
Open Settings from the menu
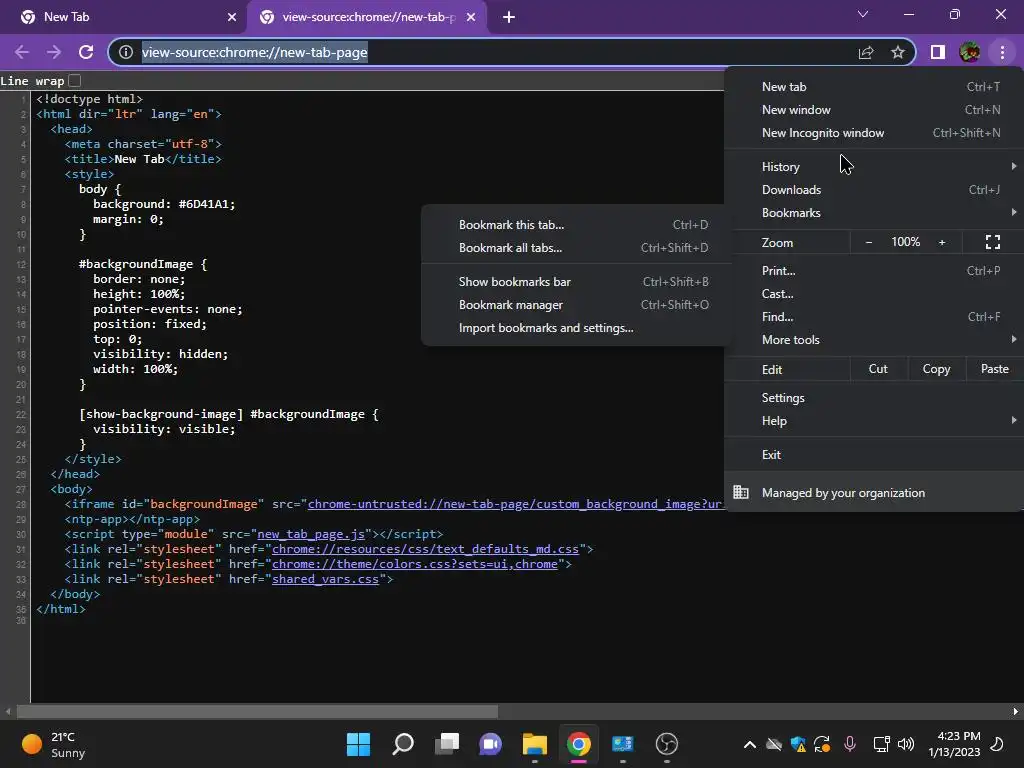[874, 398]
